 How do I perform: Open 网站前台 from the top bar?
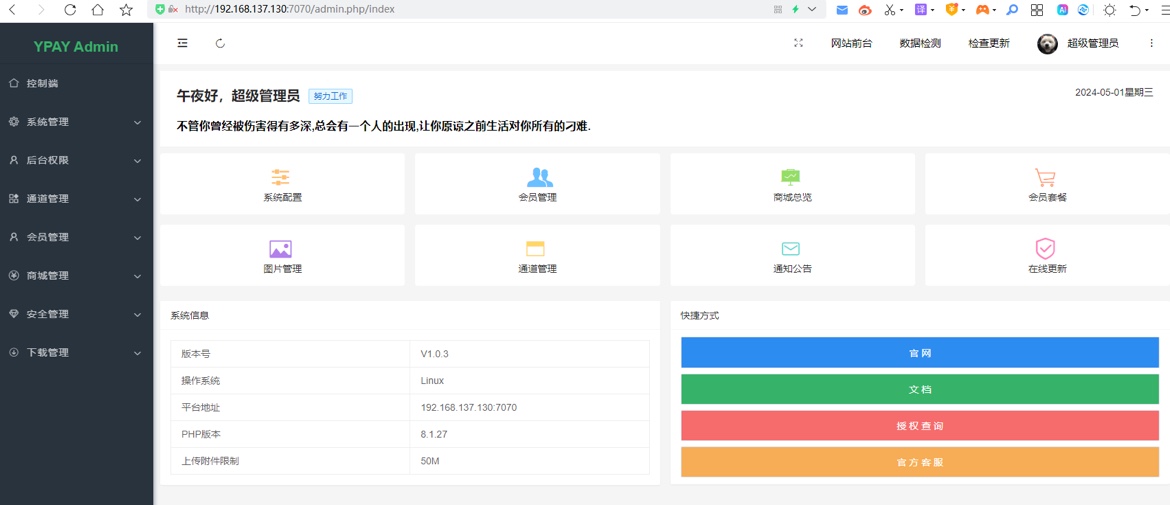[x=851, y=43]
